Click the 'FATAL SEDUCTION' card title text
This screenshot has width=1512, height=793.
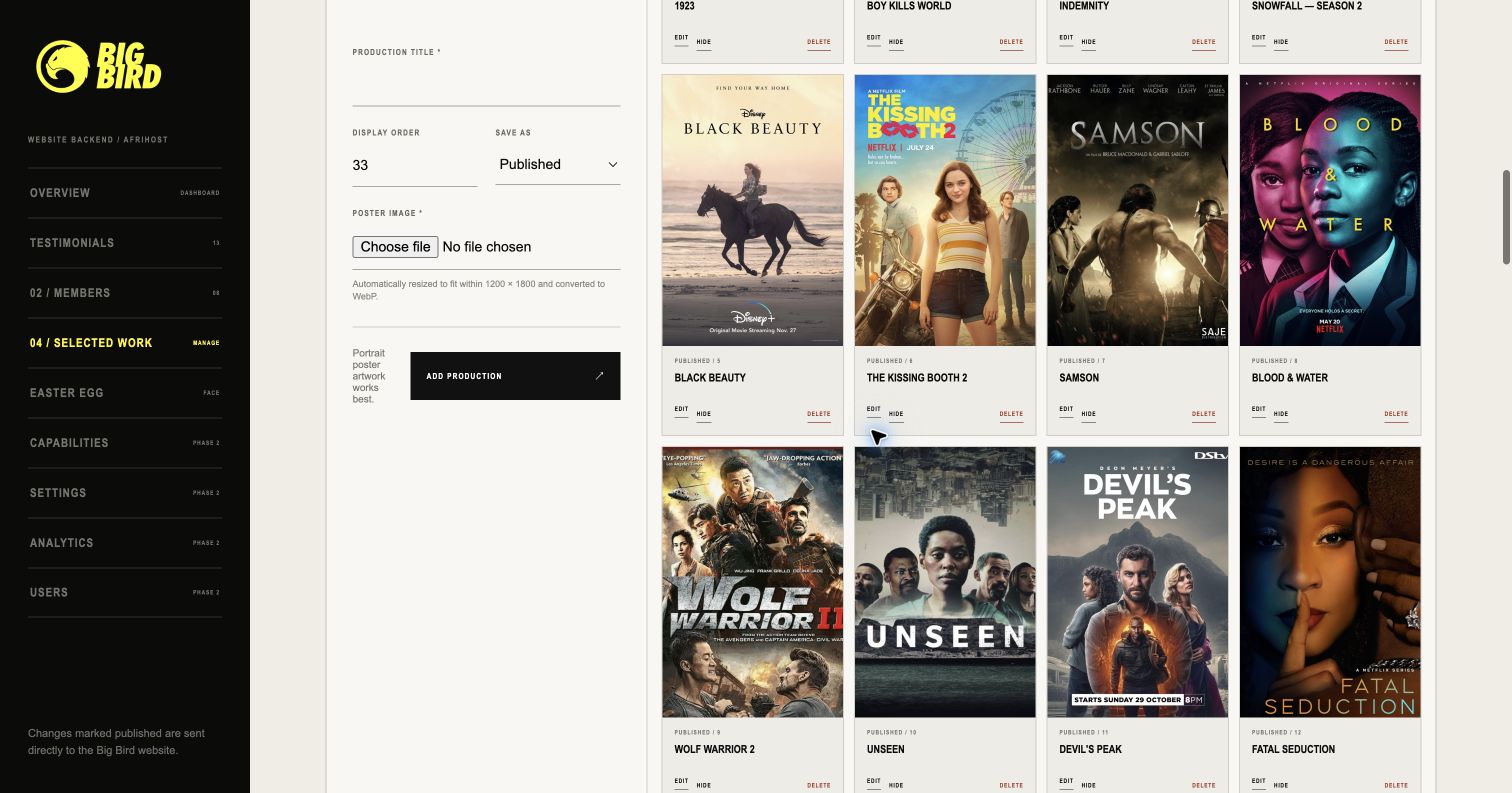pyautogui.click(x=1293, y=749)
